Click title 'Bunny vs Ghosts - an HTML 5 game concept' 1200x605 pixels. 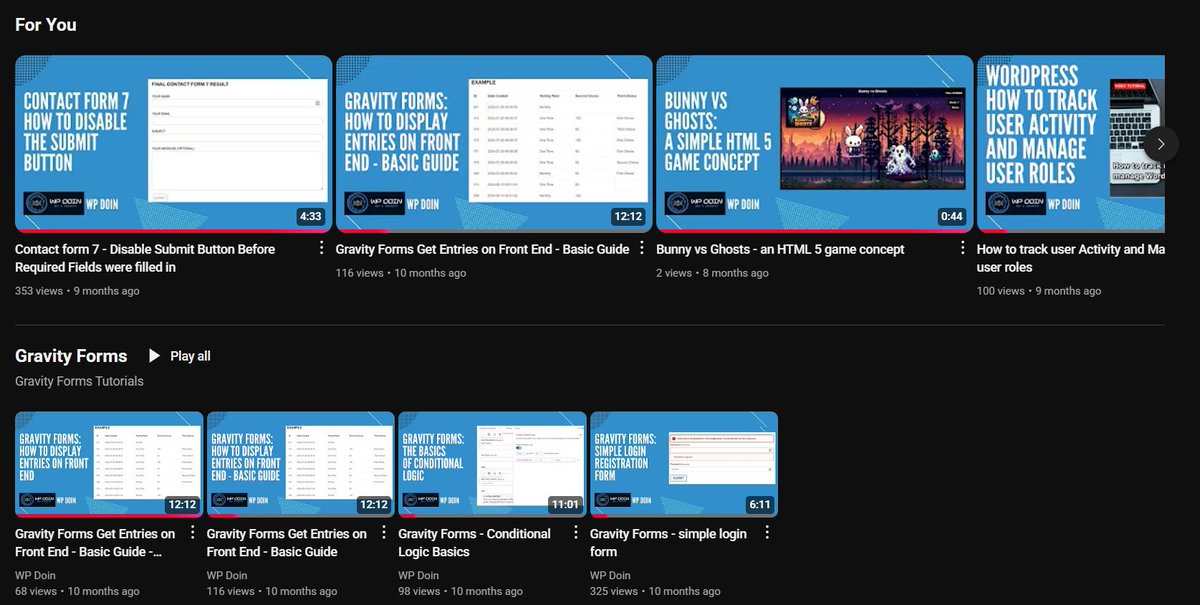click(x=780, y=249)
